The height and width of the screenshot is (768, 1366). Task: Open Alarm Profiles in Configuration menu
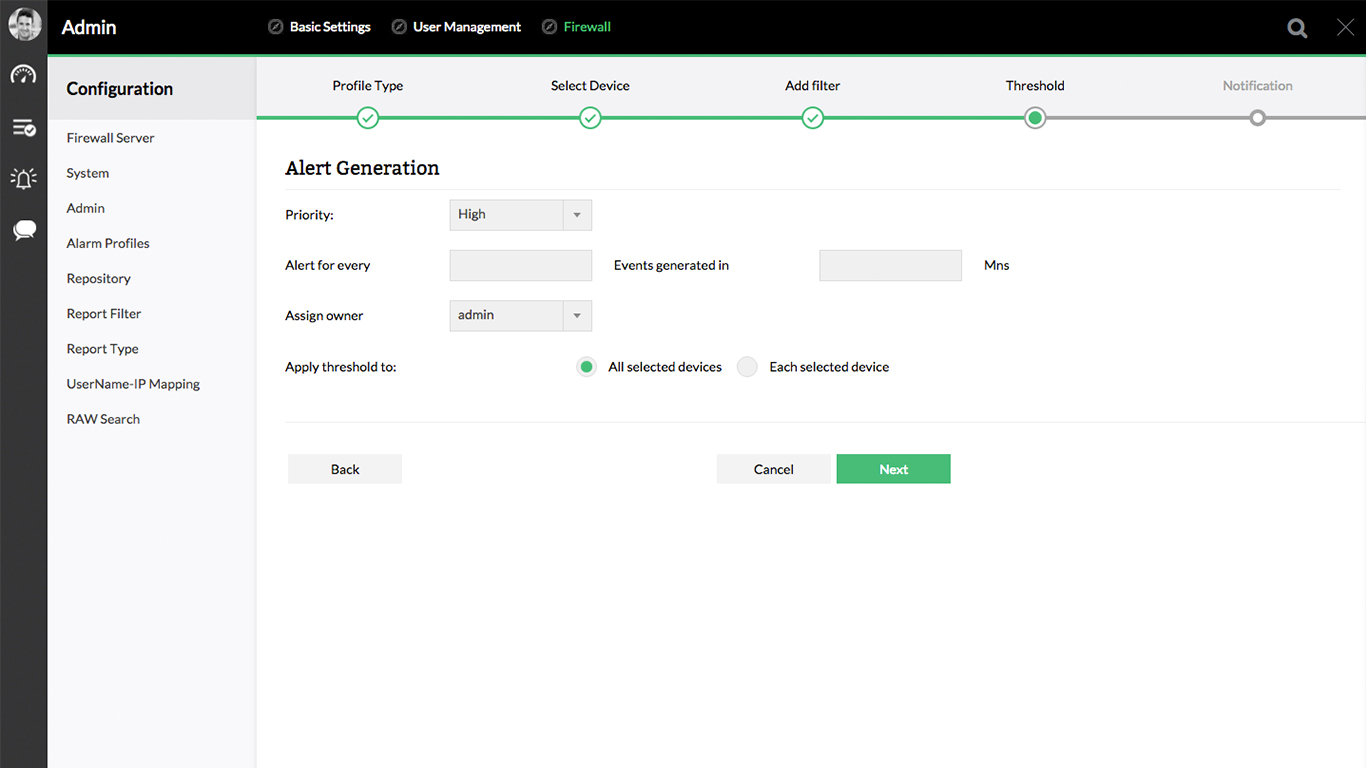(x=108, y=243)
